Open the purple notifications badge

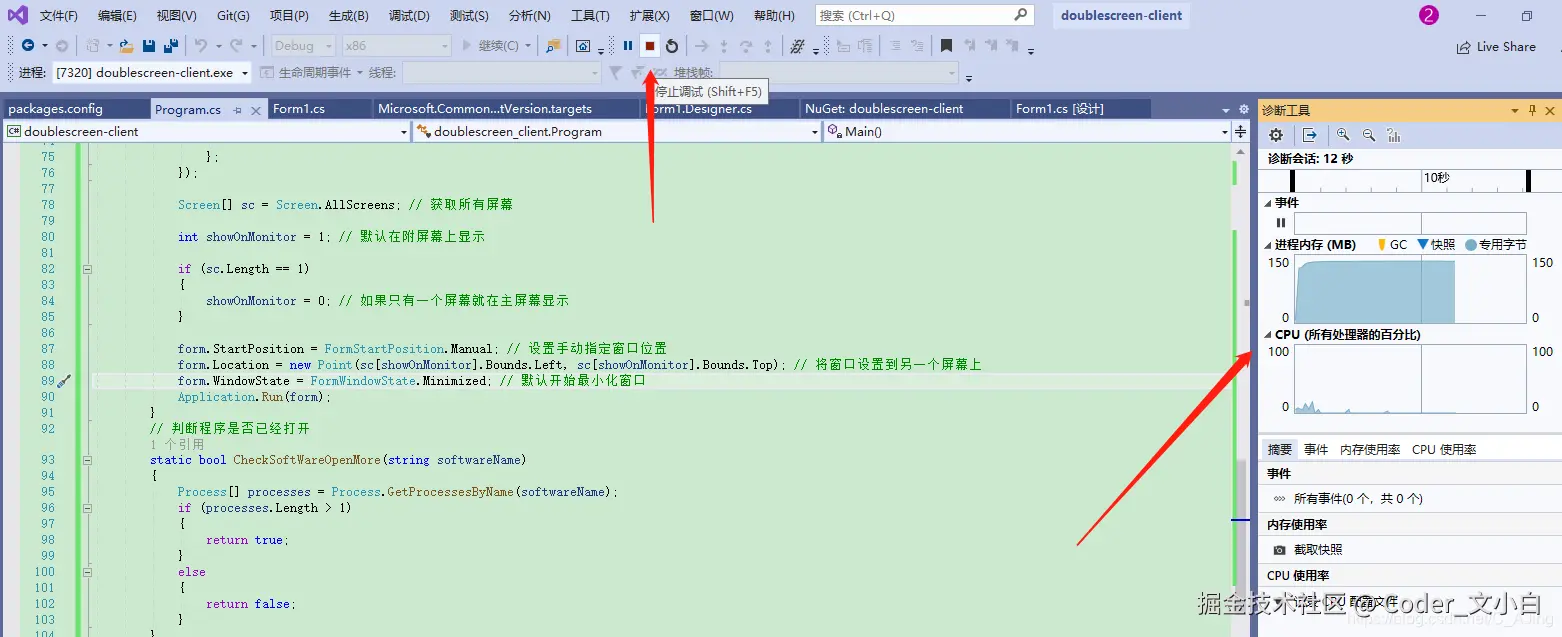point(1429,15)
